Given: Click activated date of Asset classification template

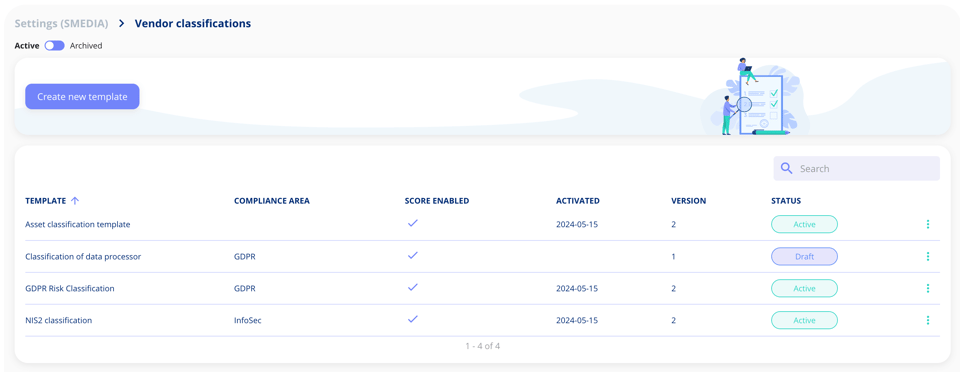Looking at the screenshot, I should [x=577, y=225].
